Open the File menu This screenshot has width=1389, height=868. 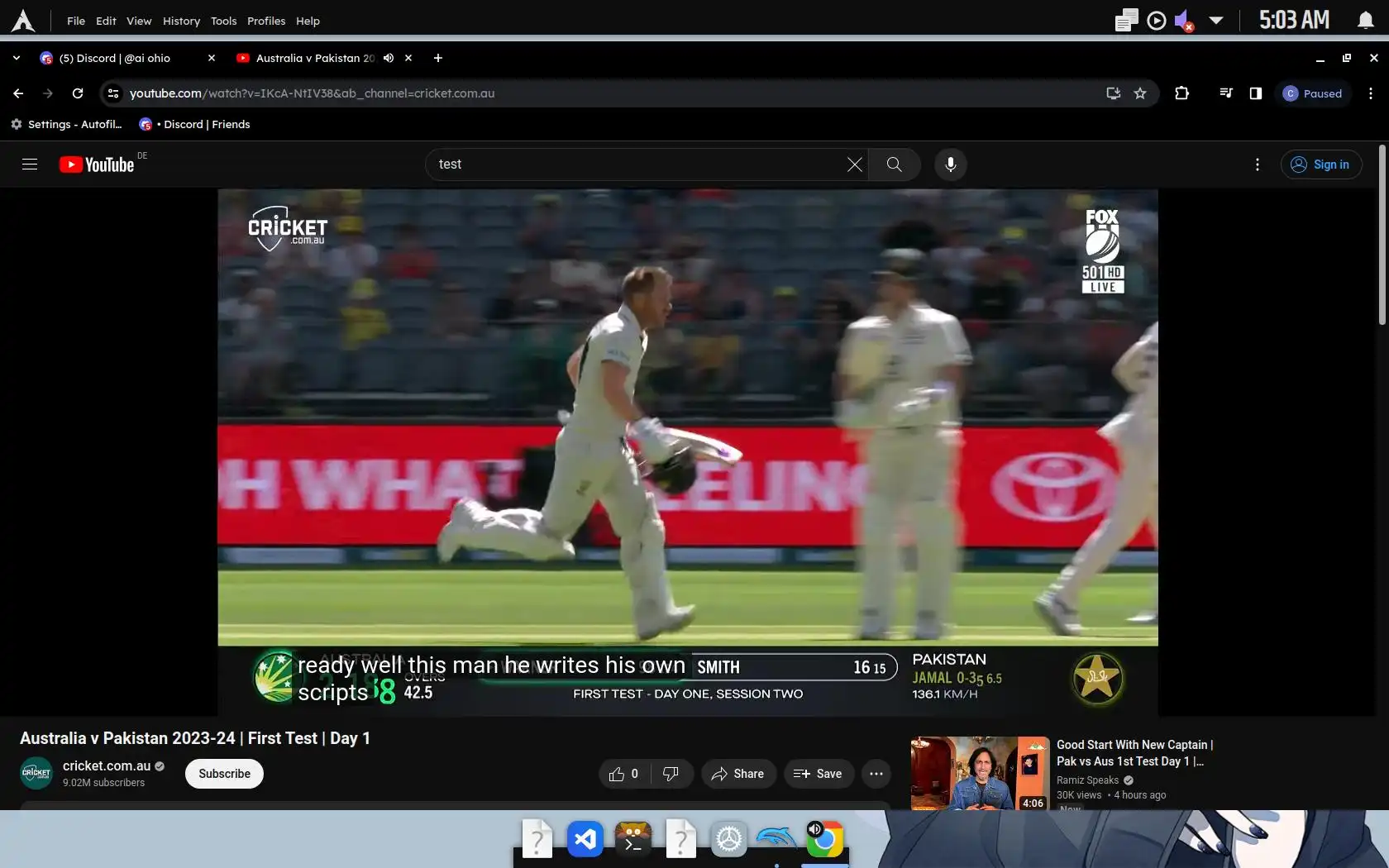tap(76, 21)
